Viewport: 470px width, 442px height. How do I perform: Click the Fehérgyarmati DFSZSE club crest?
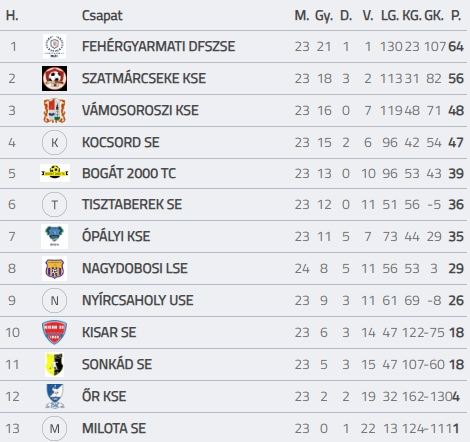54,46
